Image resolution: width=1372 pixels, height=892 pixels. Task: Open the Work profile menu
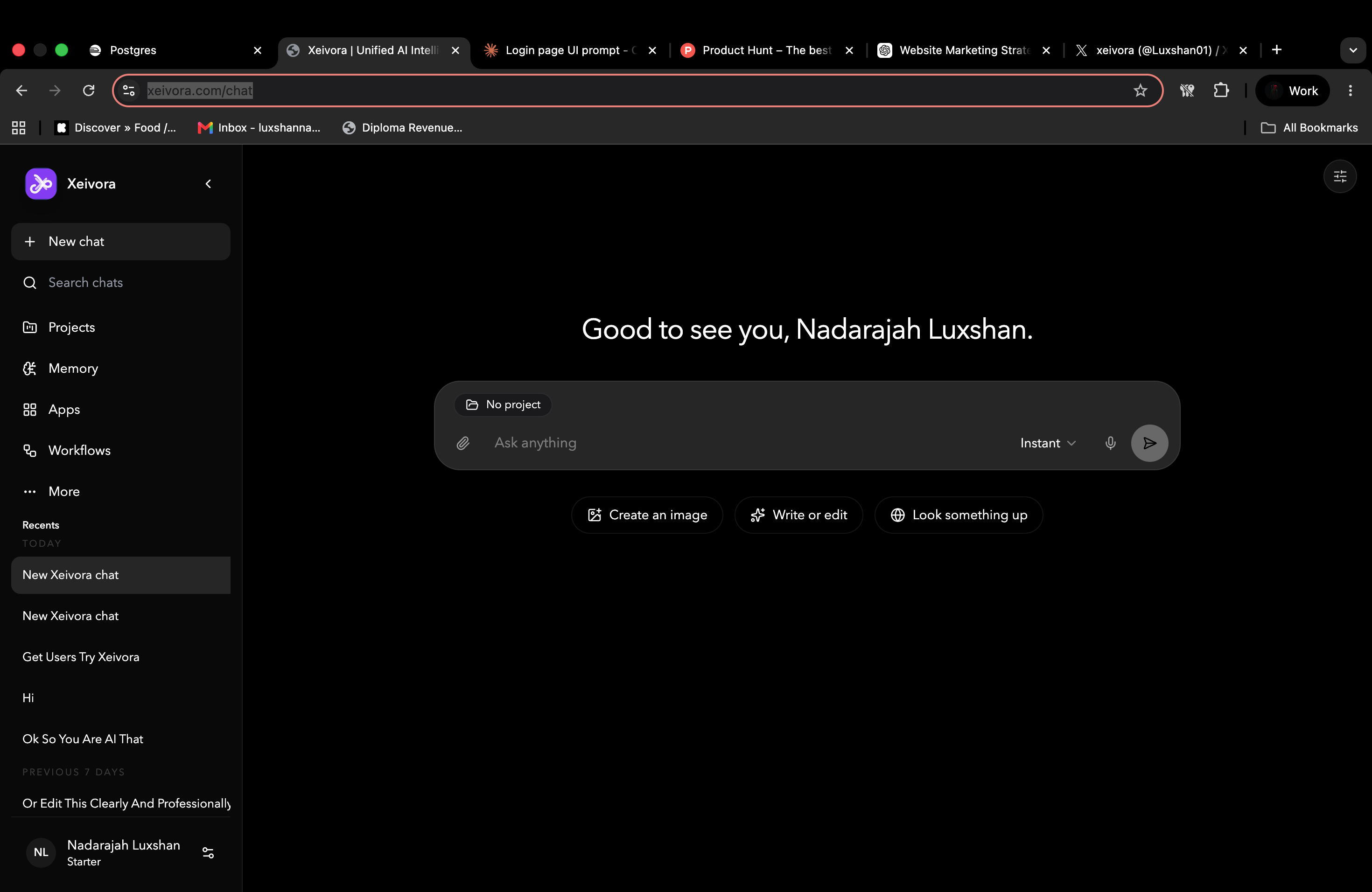coord(1292,91)
